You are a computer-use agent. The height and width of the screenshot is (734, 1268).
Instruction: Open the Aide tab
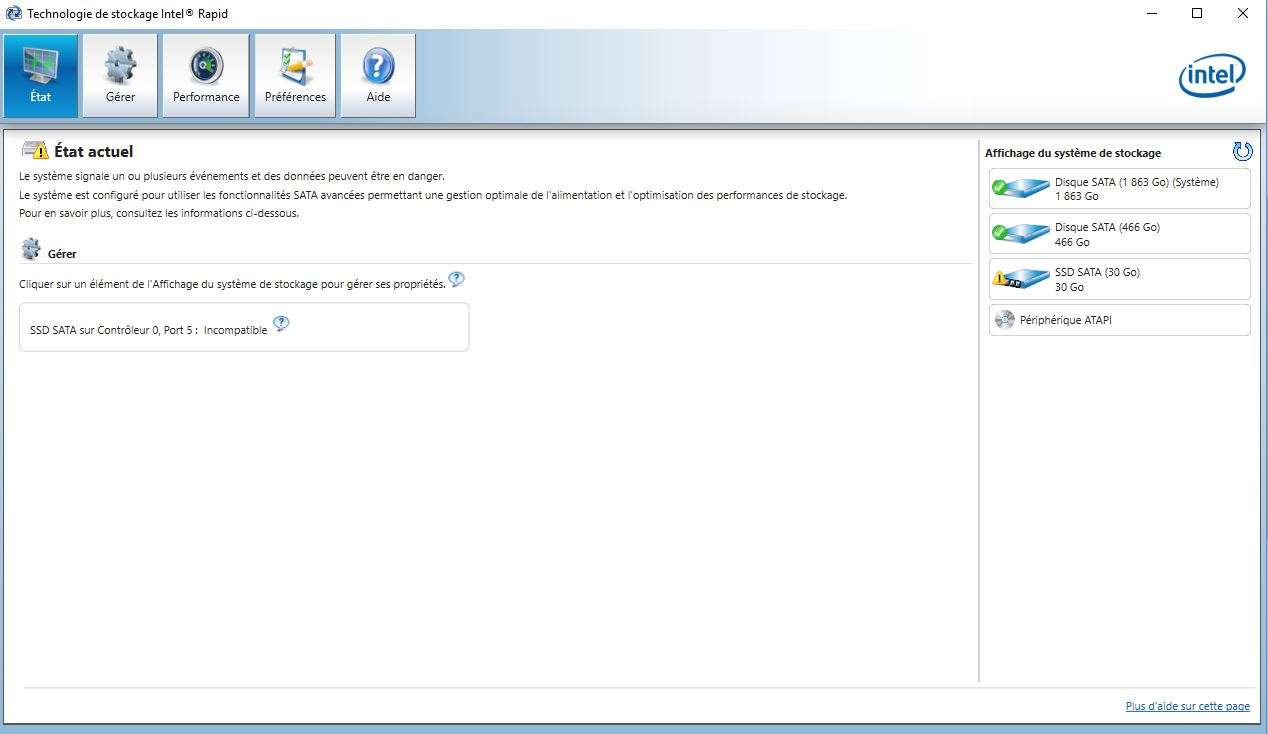point(378,76)
